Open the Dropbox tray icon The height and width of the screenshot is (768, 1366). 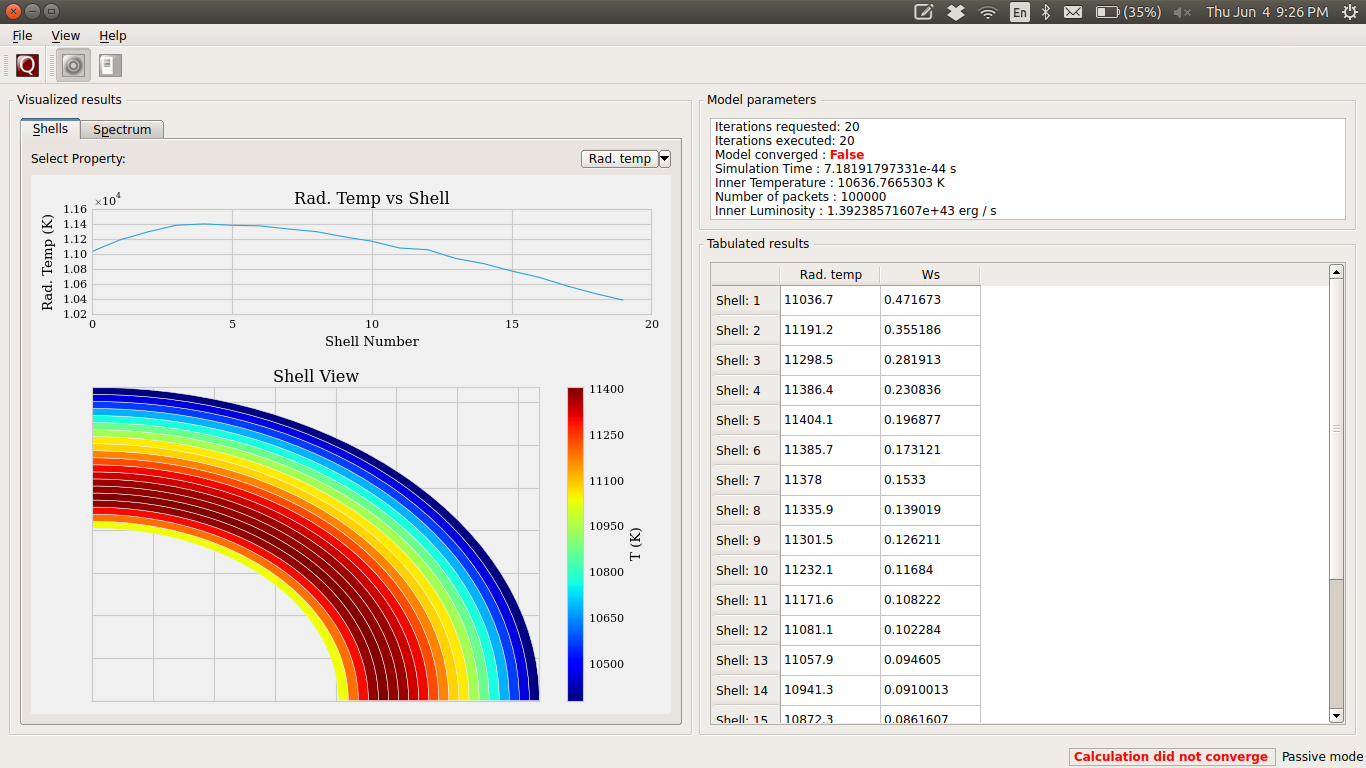click(956, 12)
